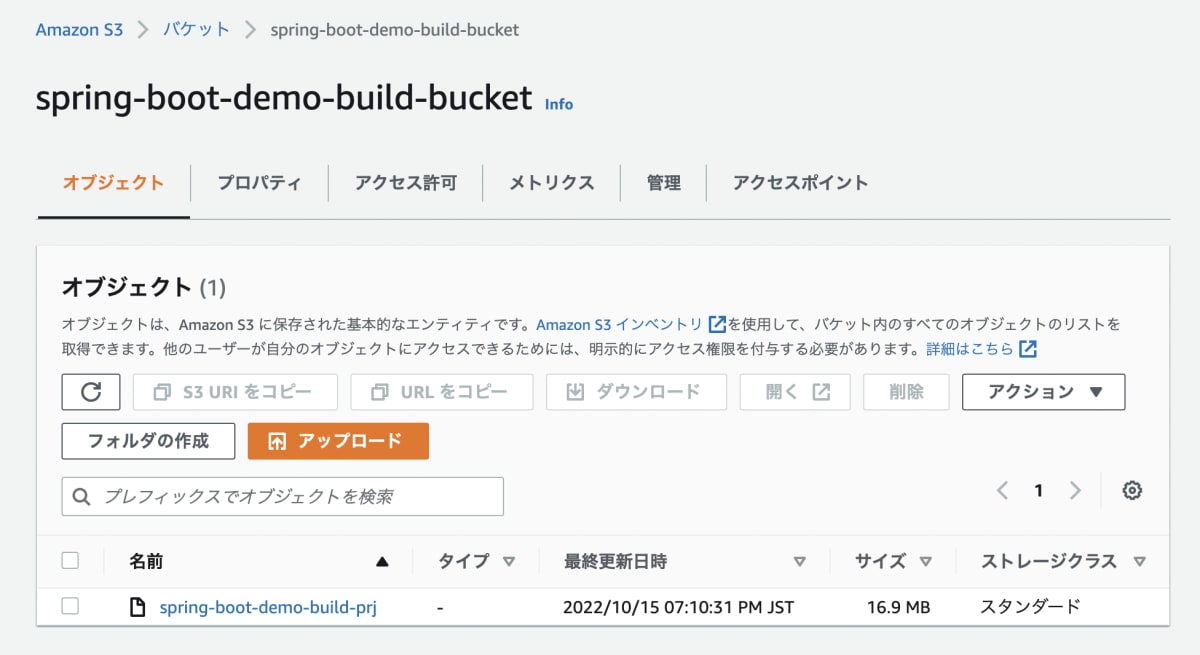Click the search magnifier icon
1200x655 pixels.
click(83, 496)
